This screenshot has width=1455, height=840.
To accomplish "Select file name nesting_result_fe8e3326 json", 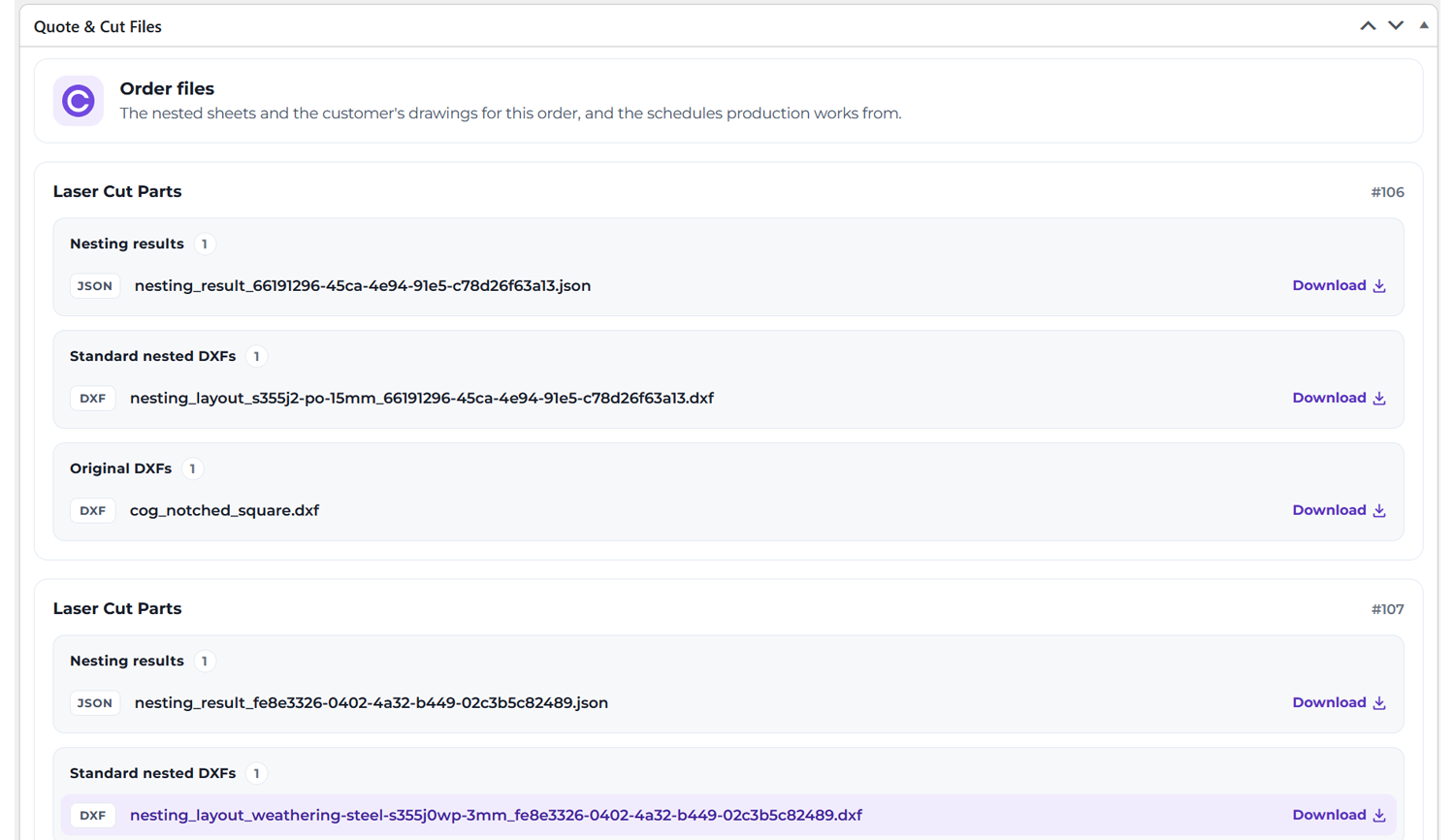I will pyautogui.click(x=372, y=703).
